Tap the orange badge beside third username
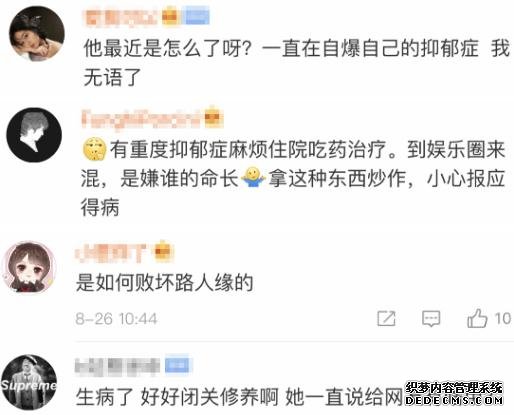 pos(163,251)
